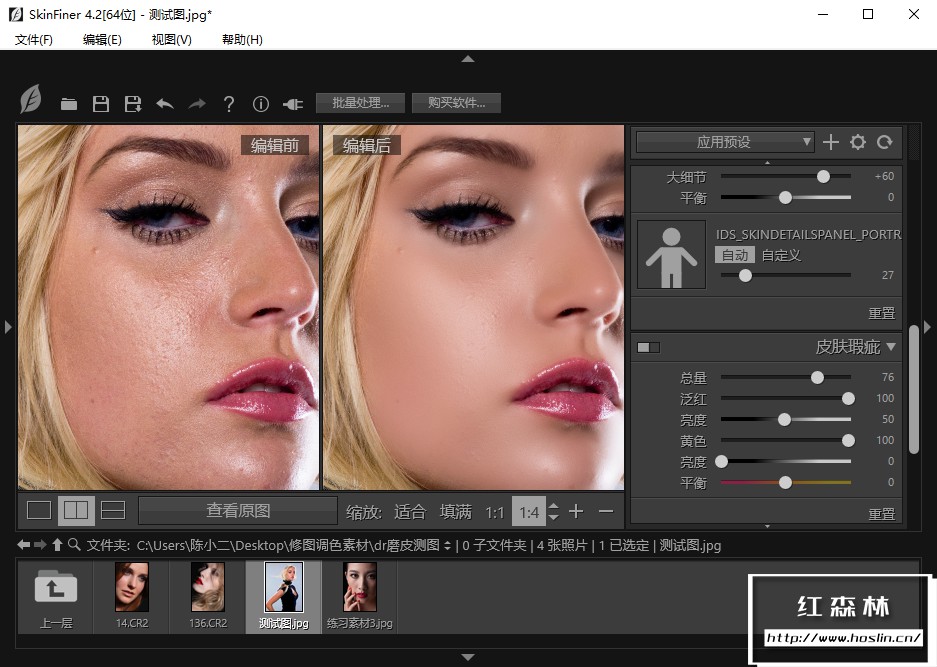Image resolution: width=937 pixels, height=667 pixels.
Task: Click the info circle icon
Action: [261, 104]
